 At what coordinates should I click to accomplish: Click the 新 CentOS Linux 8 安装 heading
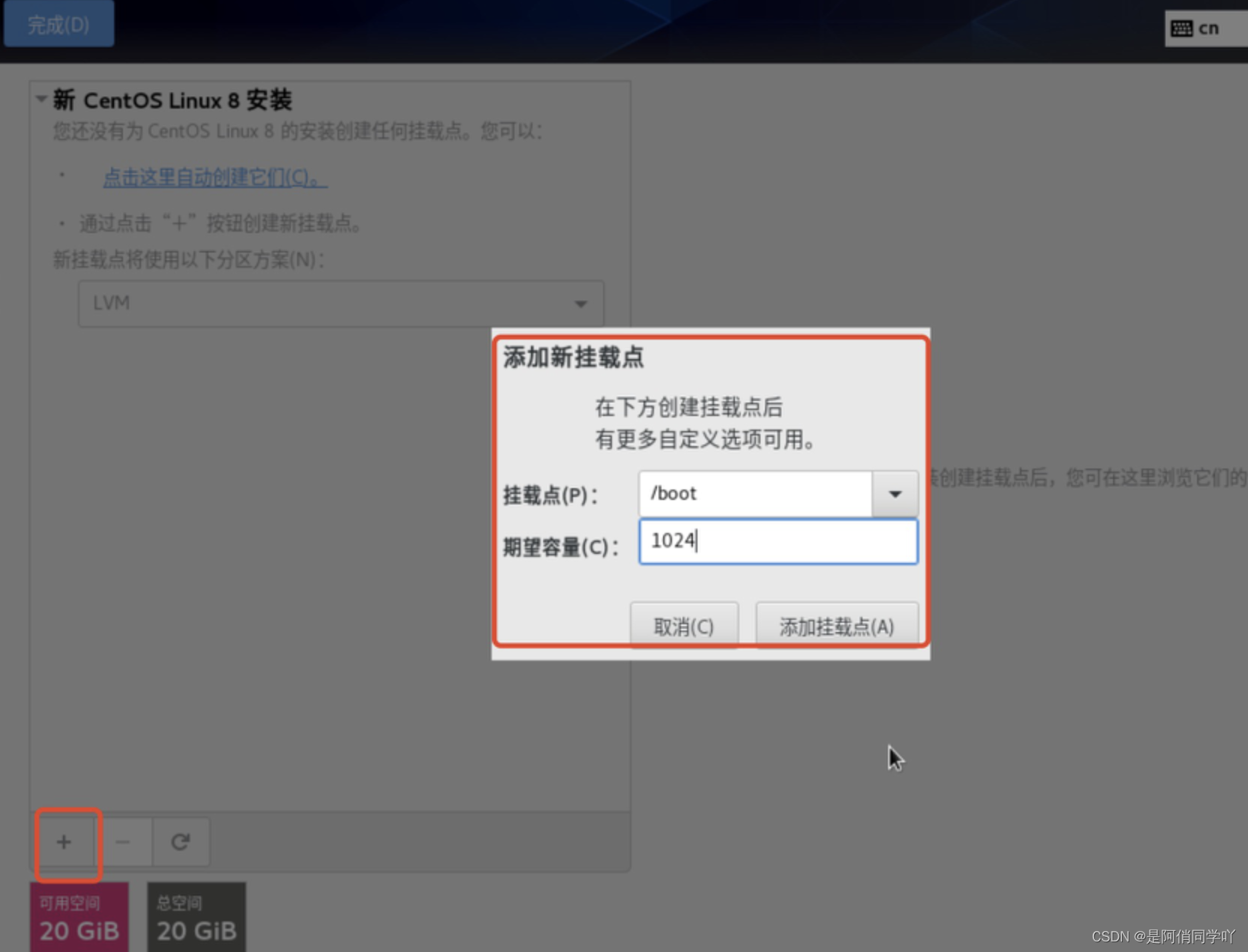(172, 100)
